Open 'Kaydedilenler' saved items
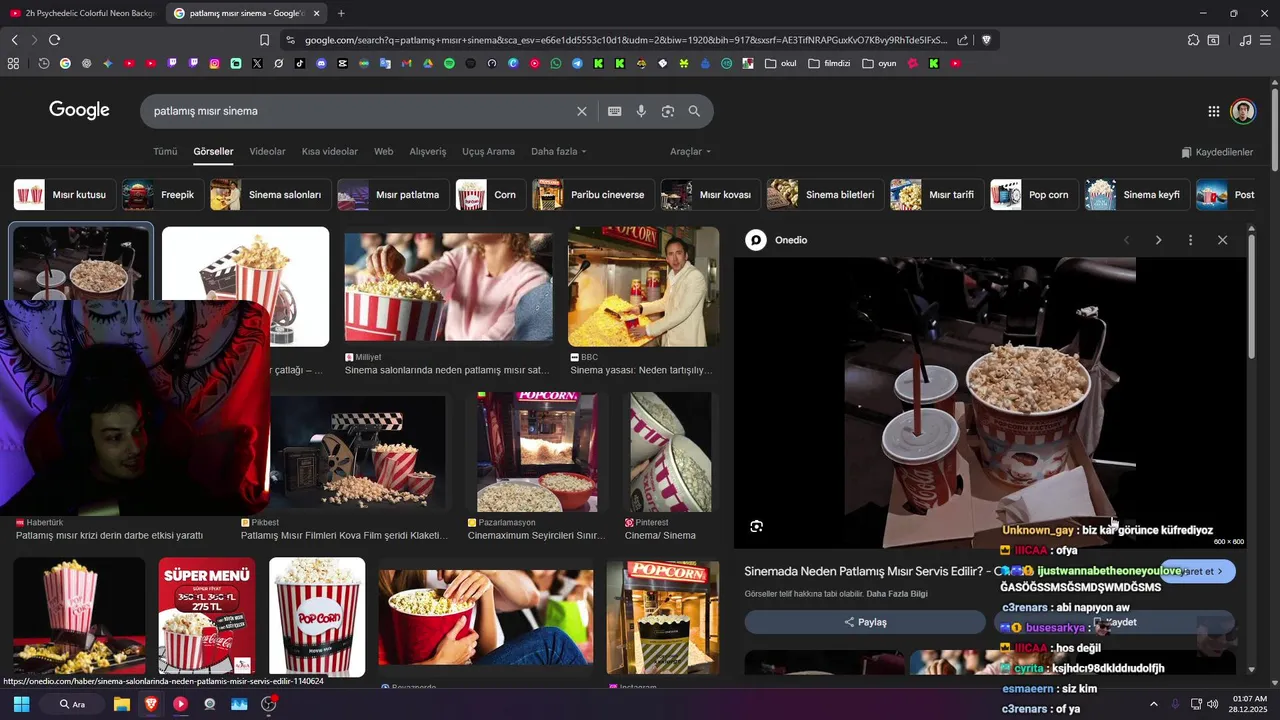This screenshot has width=1280, height=720. (x=1217, y=152)
